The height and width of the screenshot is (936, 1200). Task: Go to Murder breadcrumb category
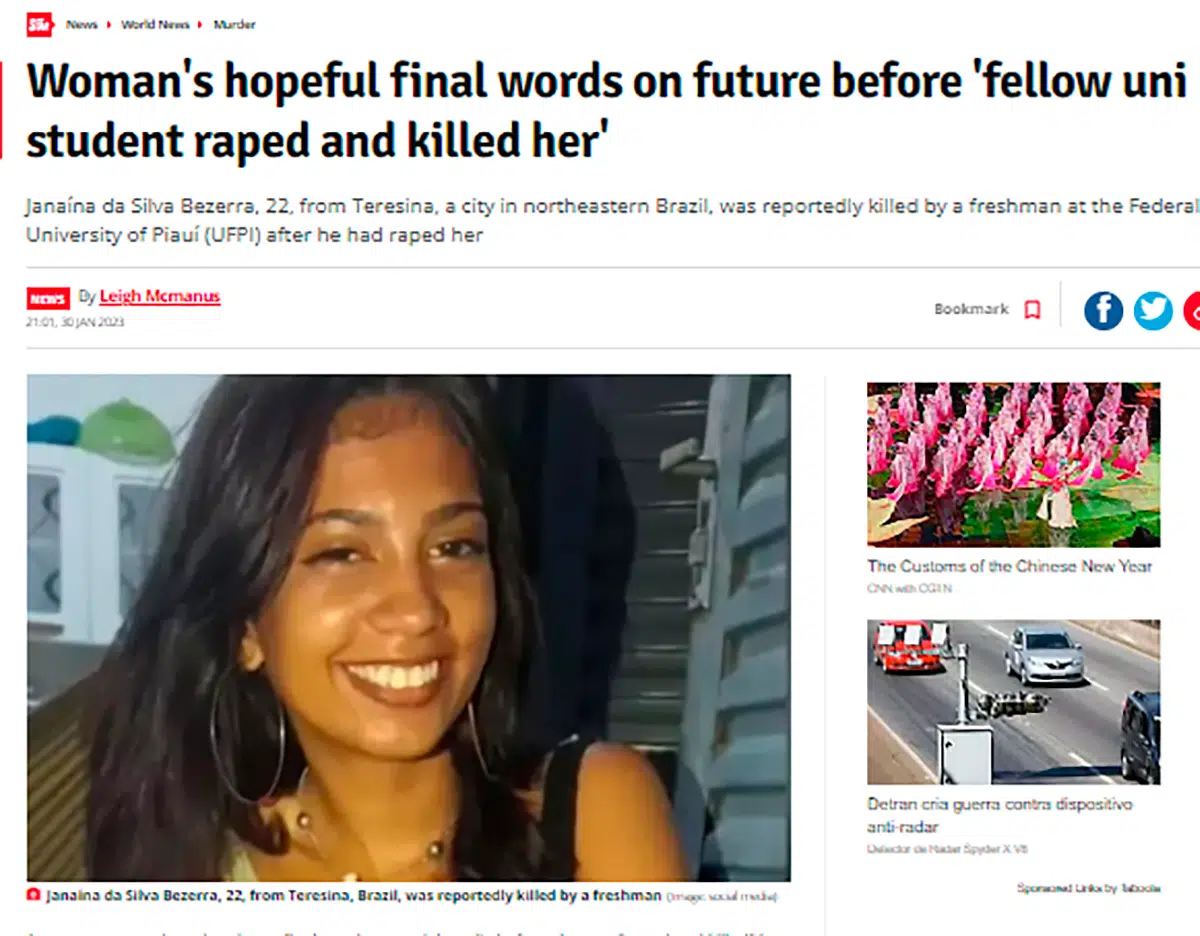coord(234,24)
